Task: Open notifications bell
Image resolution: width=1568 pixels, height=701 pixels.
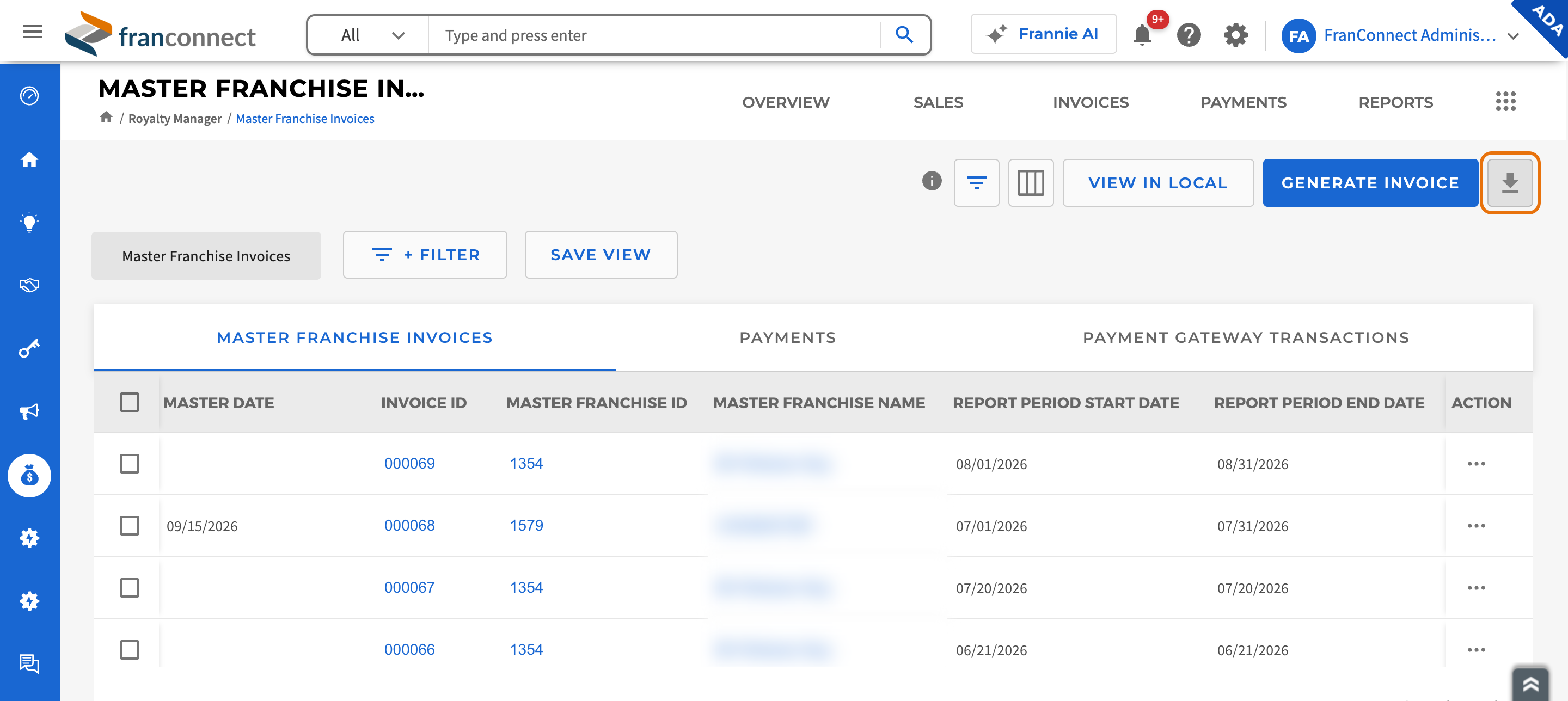Action: [x=1142, y=35]
